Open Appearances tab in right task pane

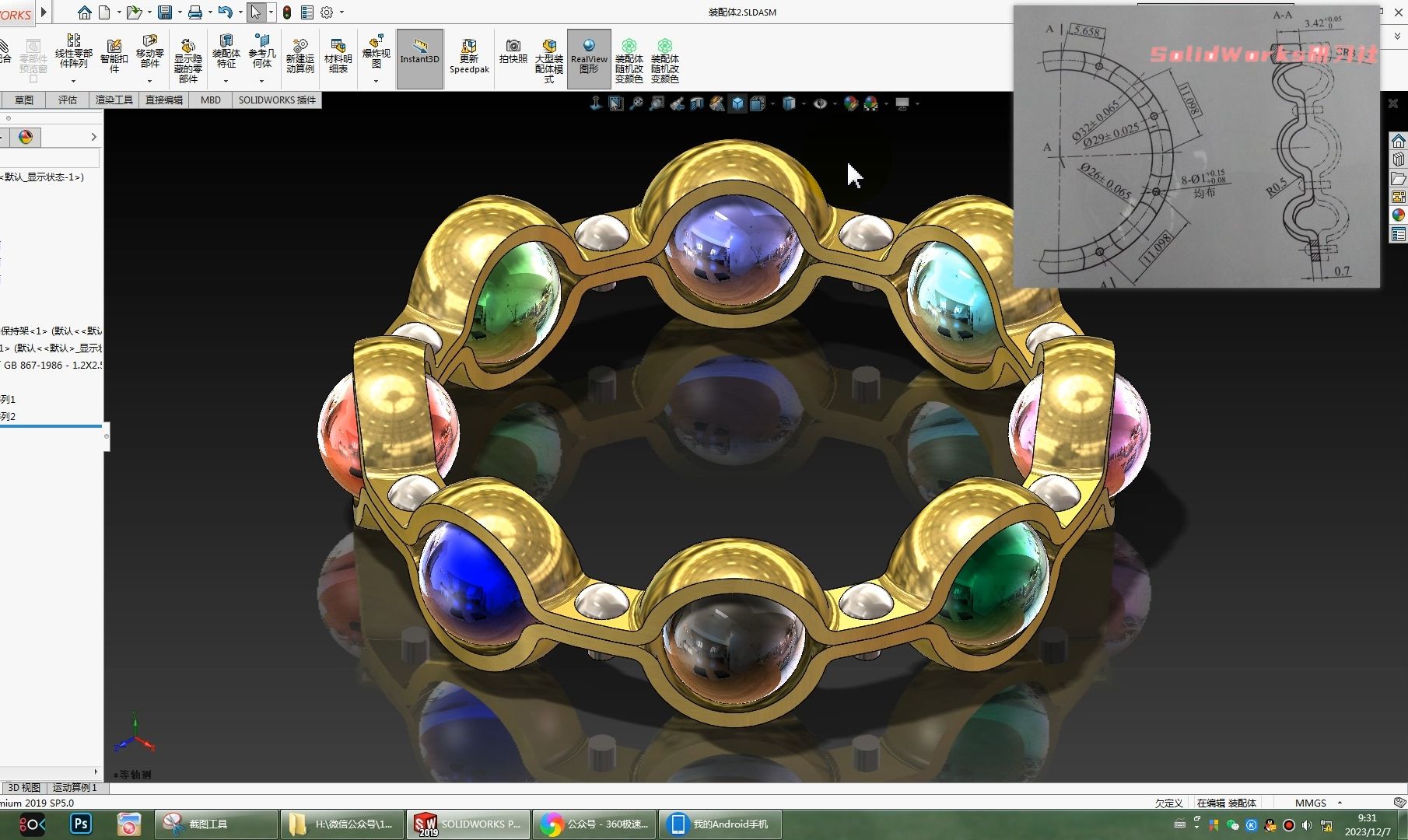(1399, 215)
